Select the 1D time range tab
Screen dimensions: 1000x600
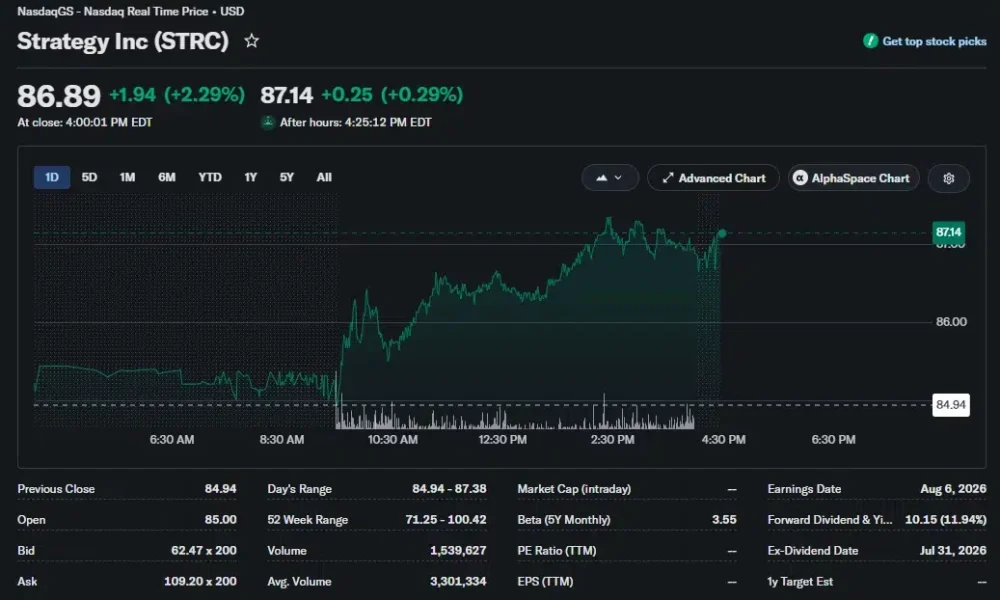52,177
